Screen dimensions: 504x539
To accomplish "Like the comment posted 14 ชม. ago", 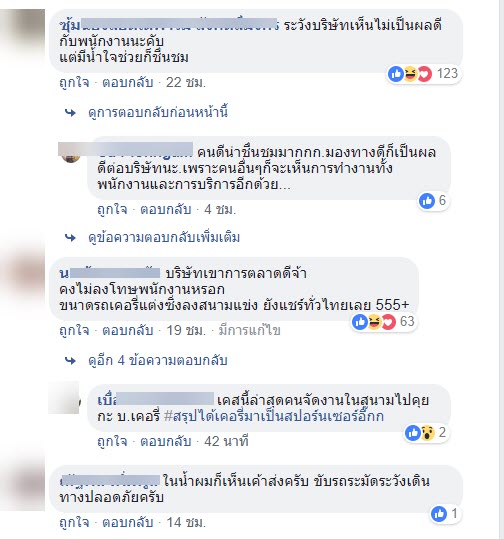I will coord(74,522).
